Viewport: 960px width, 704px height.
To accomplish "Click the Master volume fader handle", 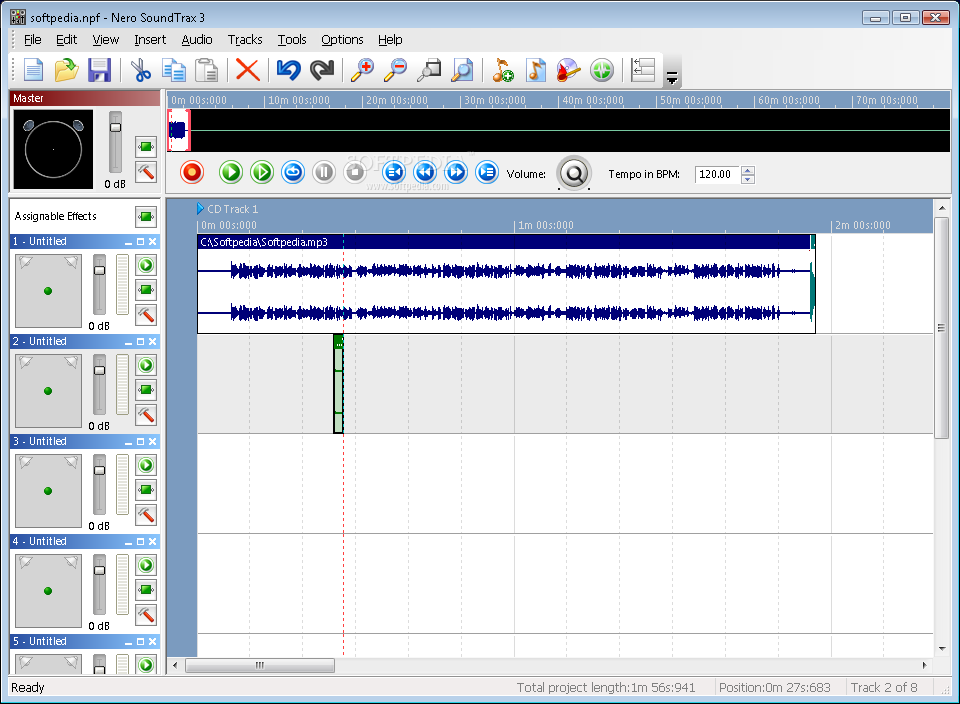I will tap(115, 127).
